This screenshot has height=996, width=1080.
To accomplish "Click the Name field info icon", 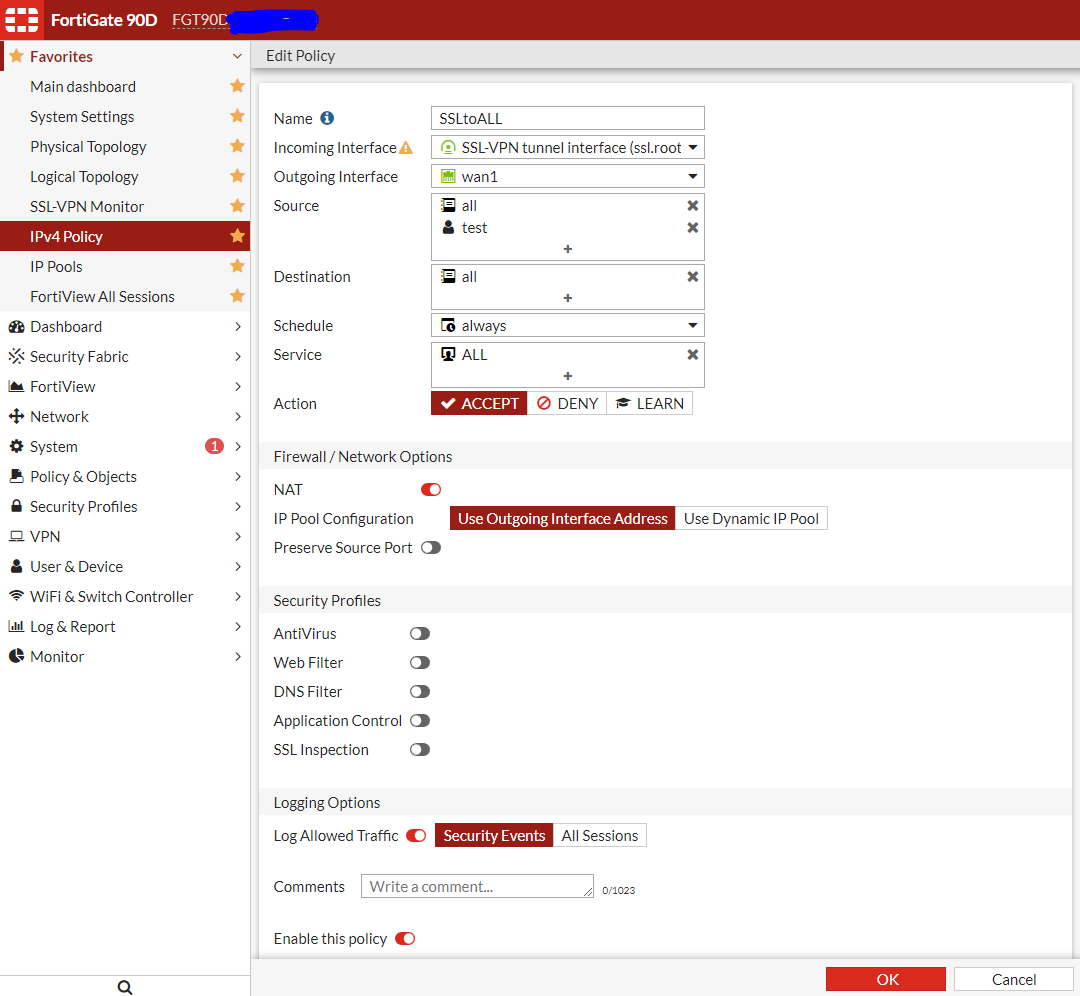I will [327, 118].
